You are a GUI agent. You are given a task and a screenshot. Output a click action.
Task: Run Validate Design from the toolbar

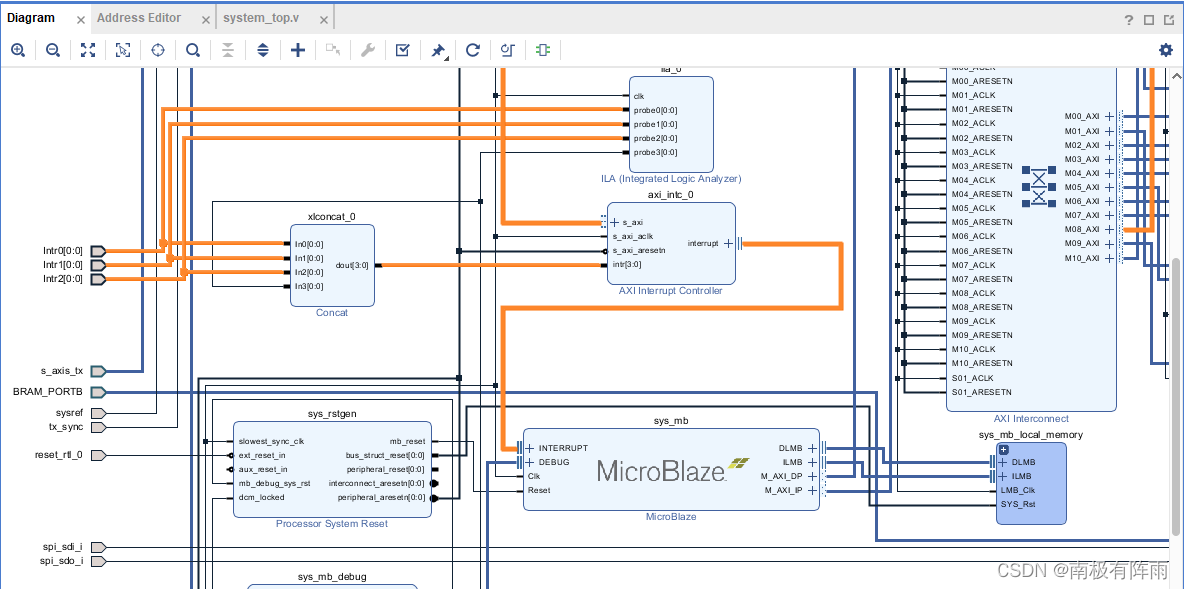click(x=402, y=49)
